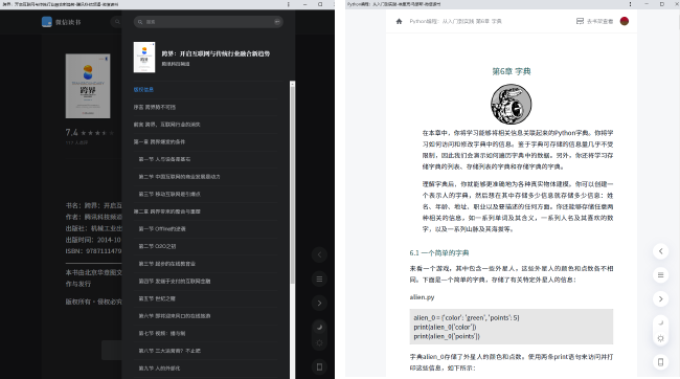Click the round icon at search field's right end

point(277,22)
